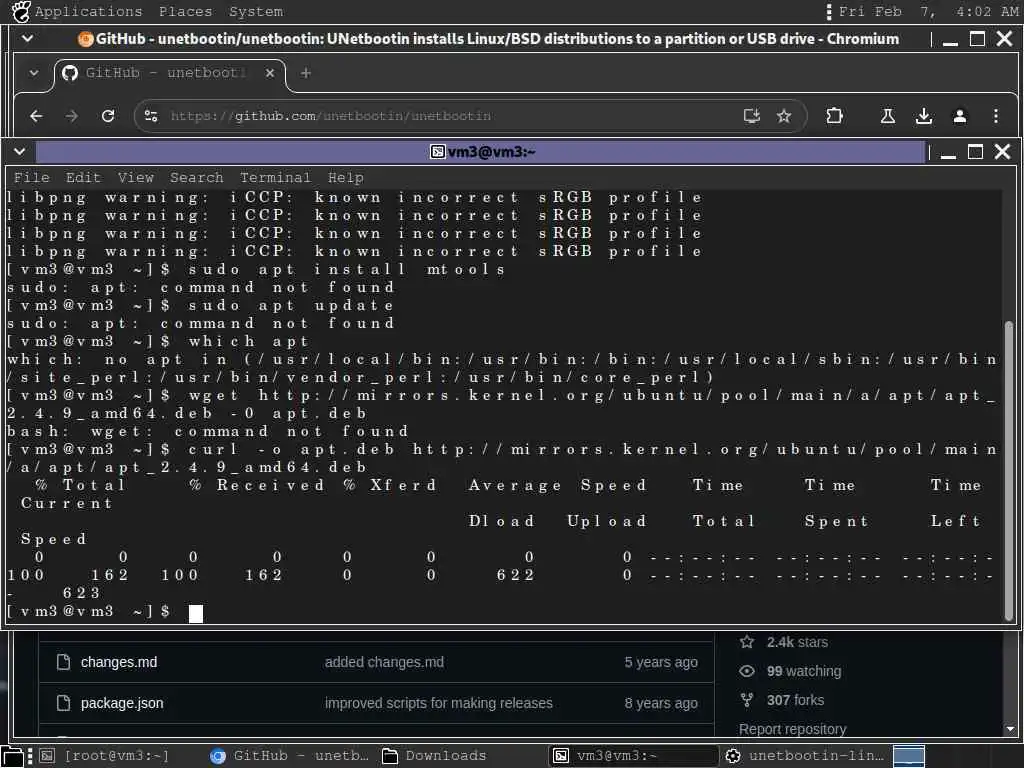Open the Chromium extensions puzzle icon
1024x768 pixels.
pyautogui.click(x=834, y=116)
